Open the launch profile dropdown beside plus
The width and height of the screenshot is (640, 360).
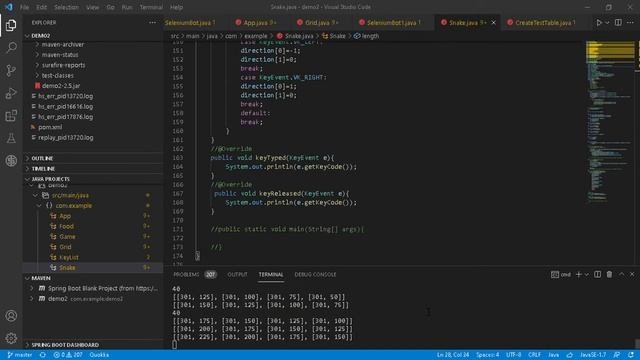click(587, 274)
